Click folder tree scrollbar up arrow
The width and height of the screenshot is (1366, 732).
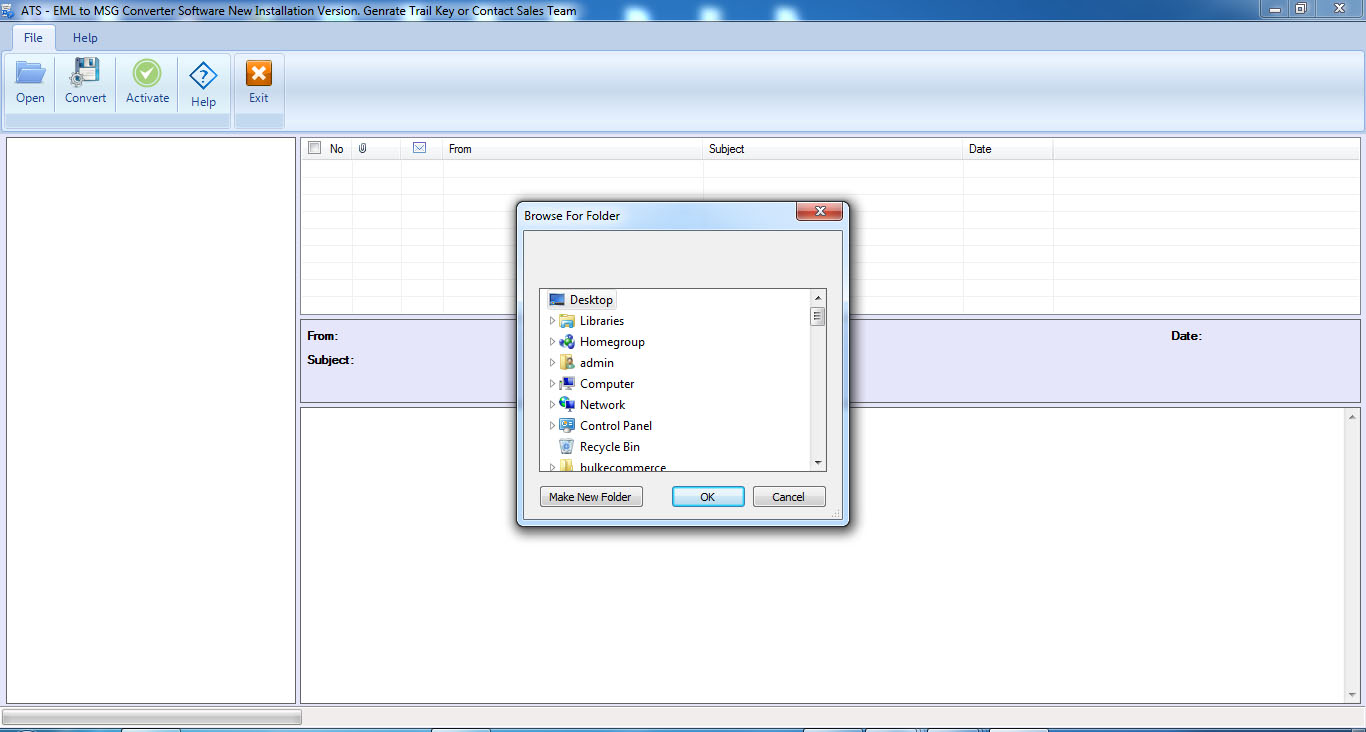(818, 298)
